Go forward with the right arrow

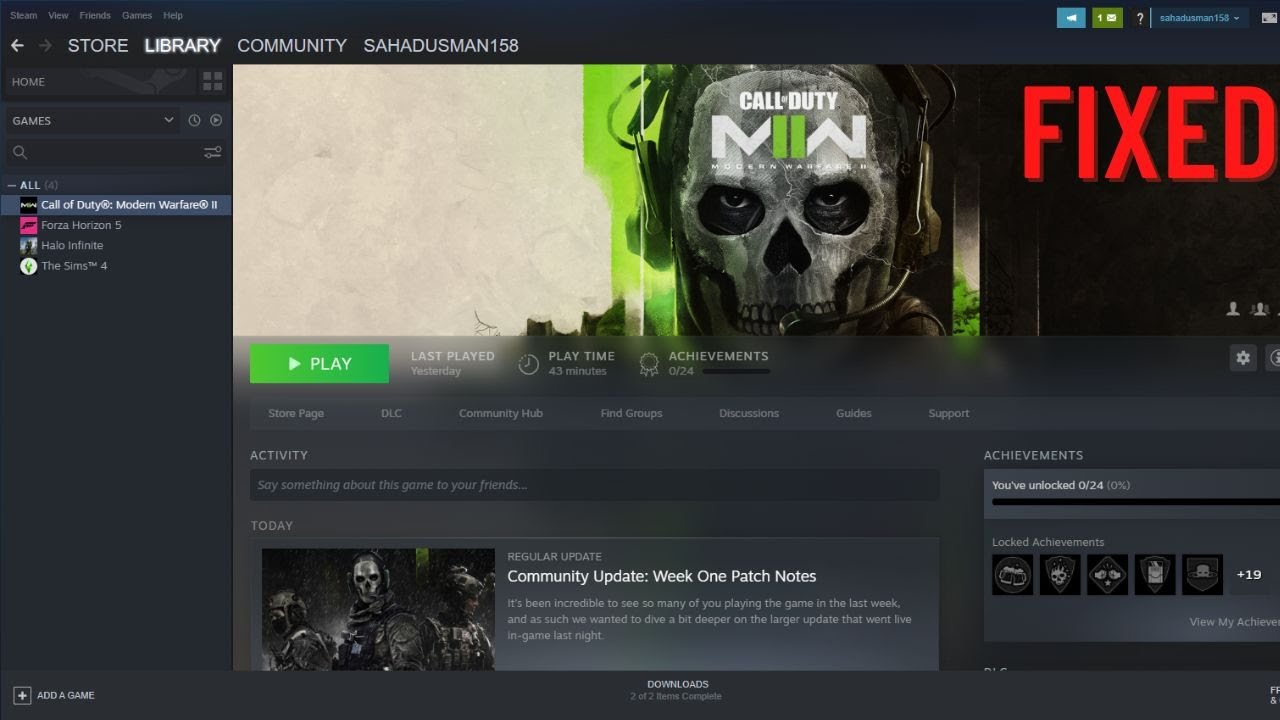[x=45, y=45]
